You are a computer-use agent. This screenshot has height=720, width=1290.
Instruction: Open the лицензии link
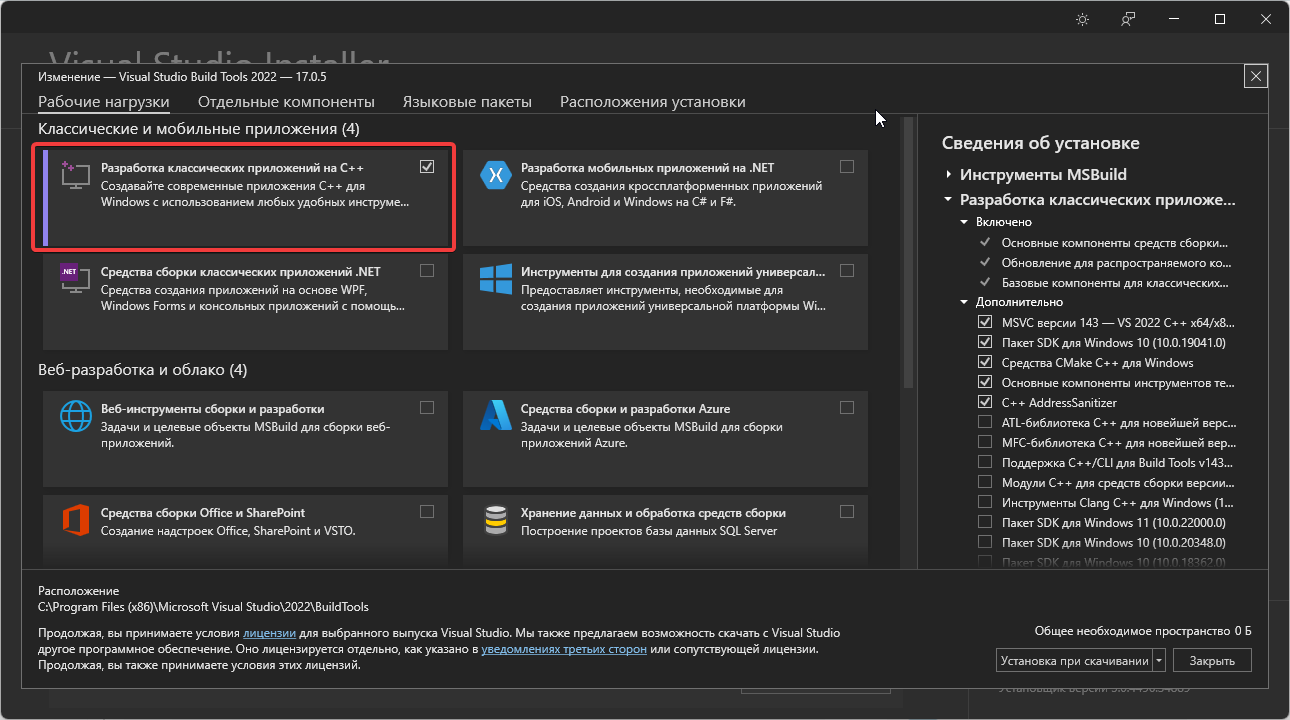[269, 633]
